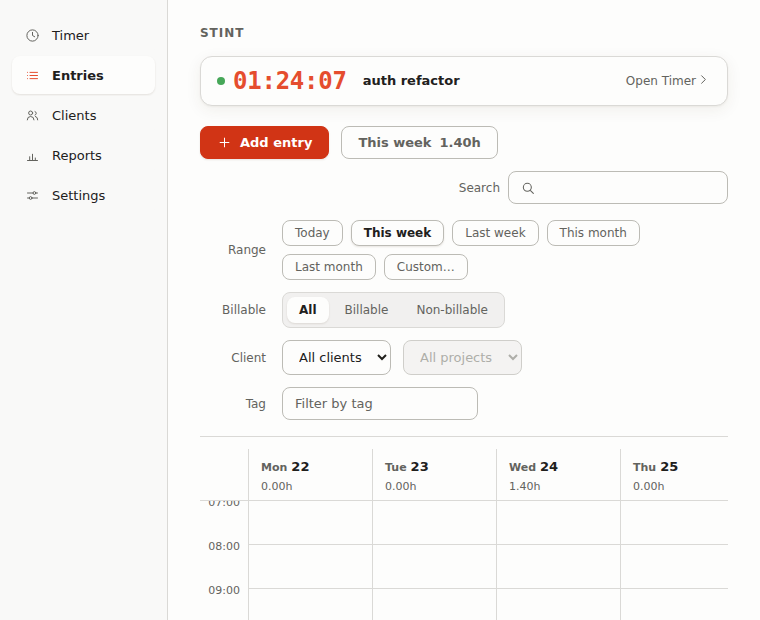Click the 1.40h total under Wed 24

[524, 486]
